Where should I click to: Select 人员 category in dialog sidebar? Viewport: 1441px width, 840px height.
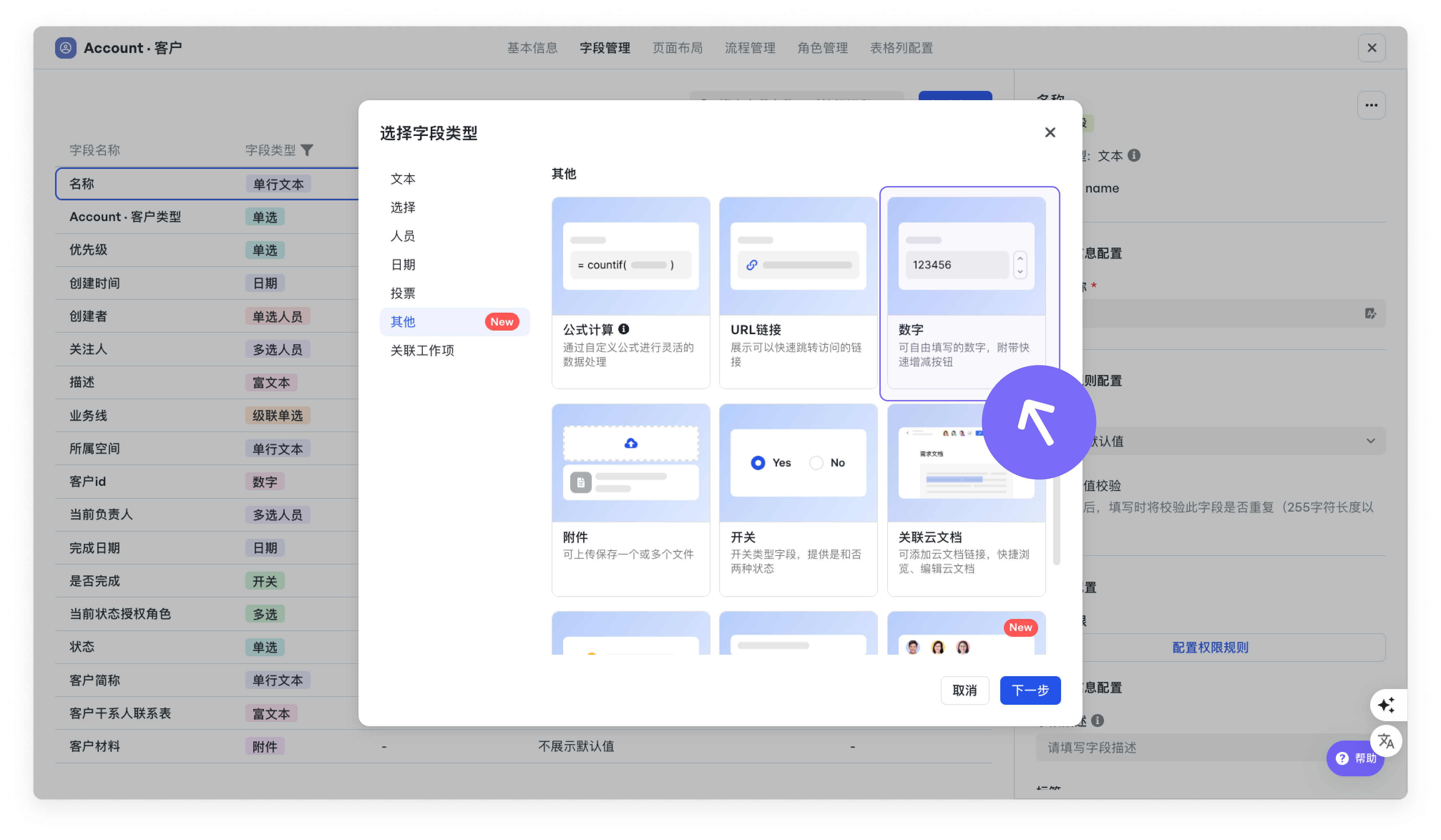tap(455, 236)
